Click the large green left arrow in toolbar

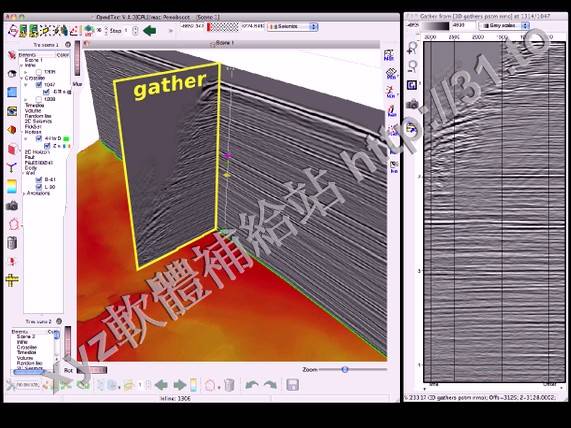[x=149, y=31]
